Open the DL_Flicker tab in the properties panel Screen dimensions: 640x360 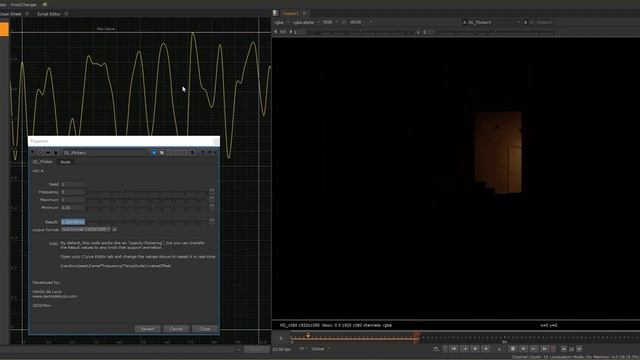tap(42, 162)
